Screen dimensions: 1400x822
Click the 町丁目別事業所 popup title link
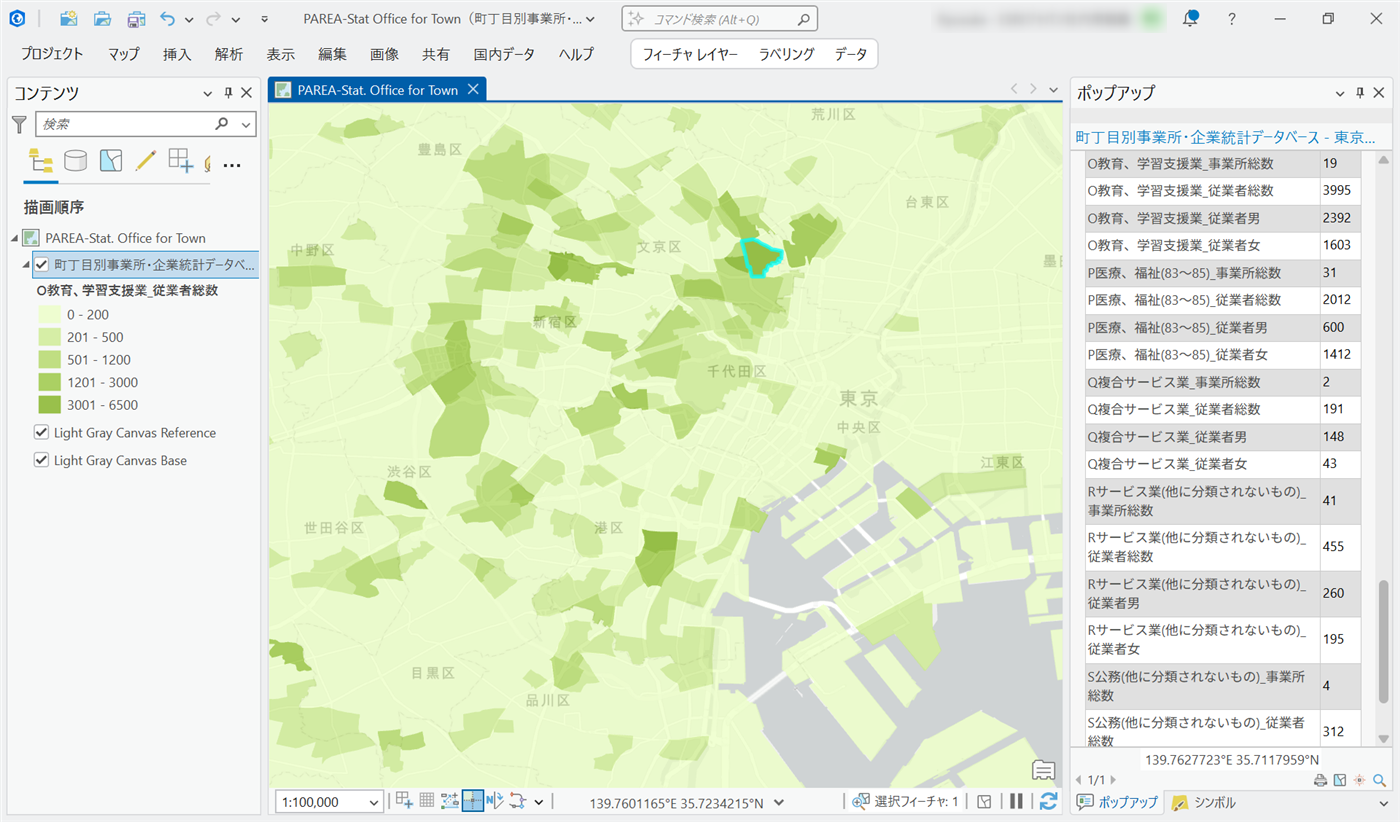(x=1224, y=136)
